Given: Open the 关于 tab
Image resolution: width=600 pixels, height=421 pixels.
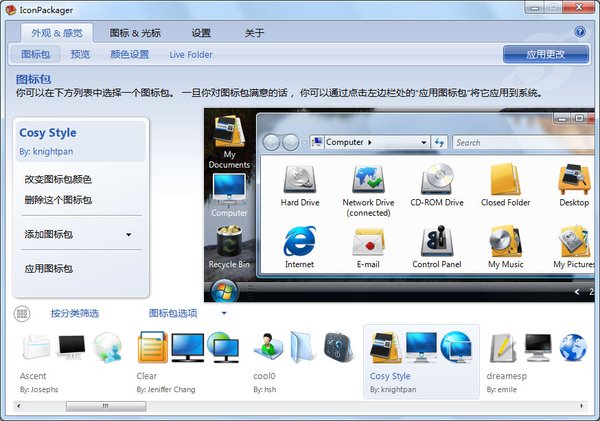Looking at the screenshot, I should point(254,33).
